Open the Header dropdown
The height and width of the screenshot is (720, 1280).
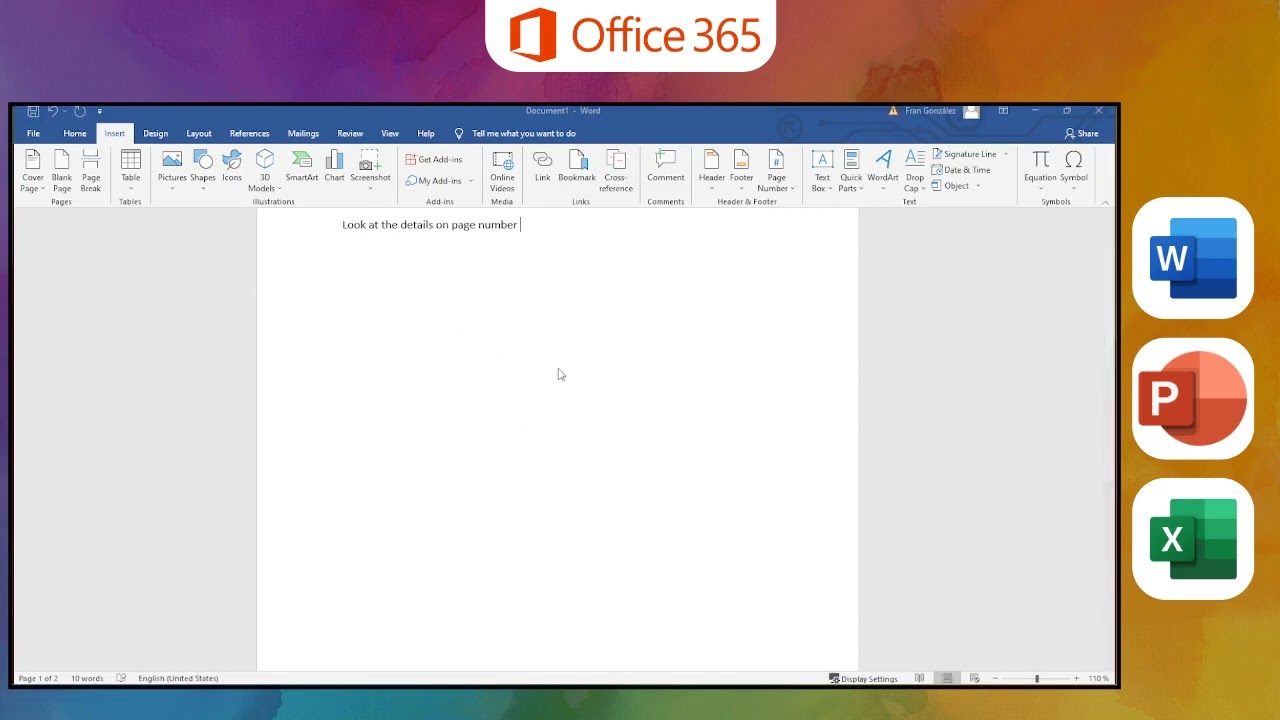click(711, 171)
